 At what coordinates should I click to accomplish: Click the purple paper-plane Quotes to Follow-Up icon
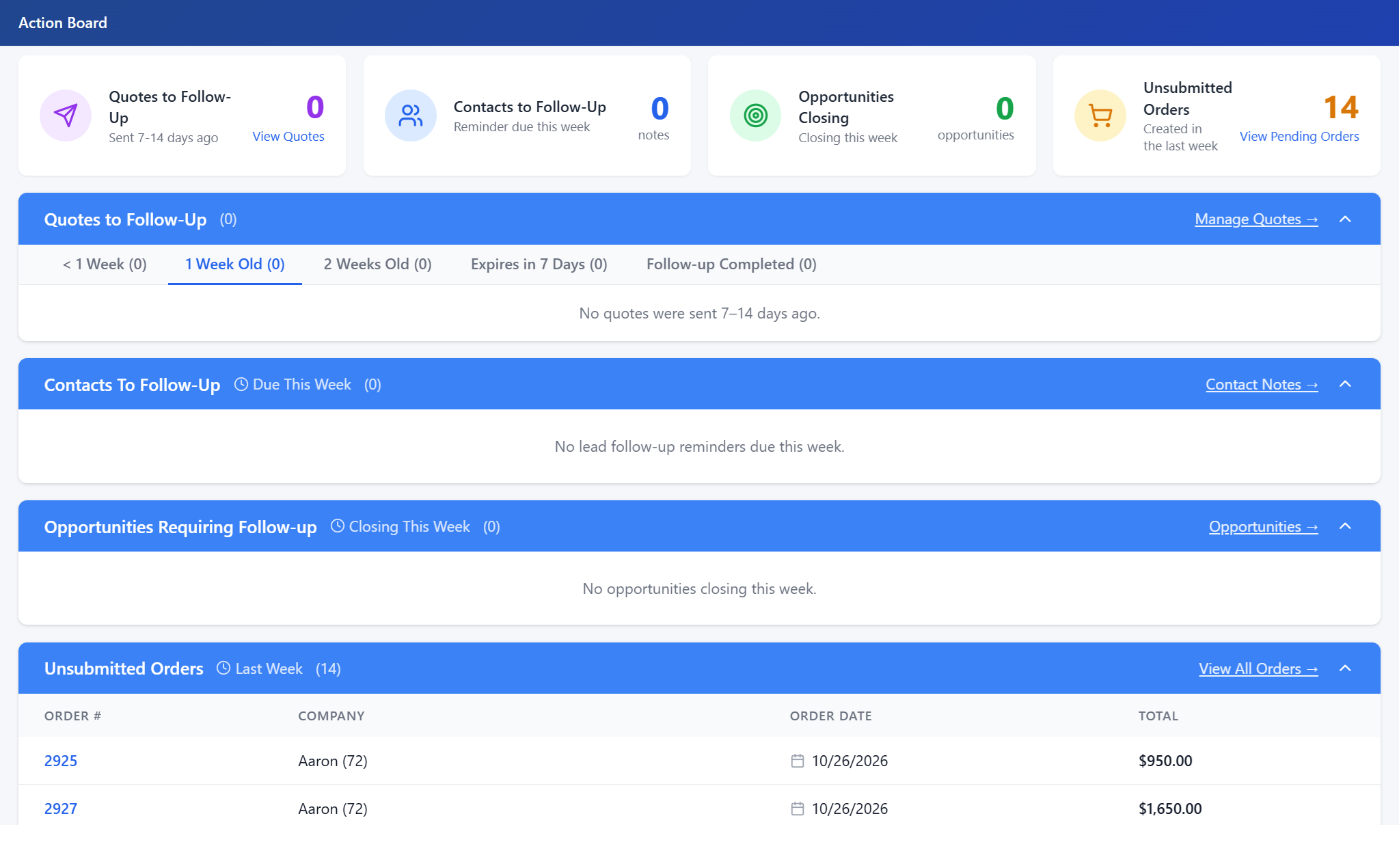tap(66, 116)
